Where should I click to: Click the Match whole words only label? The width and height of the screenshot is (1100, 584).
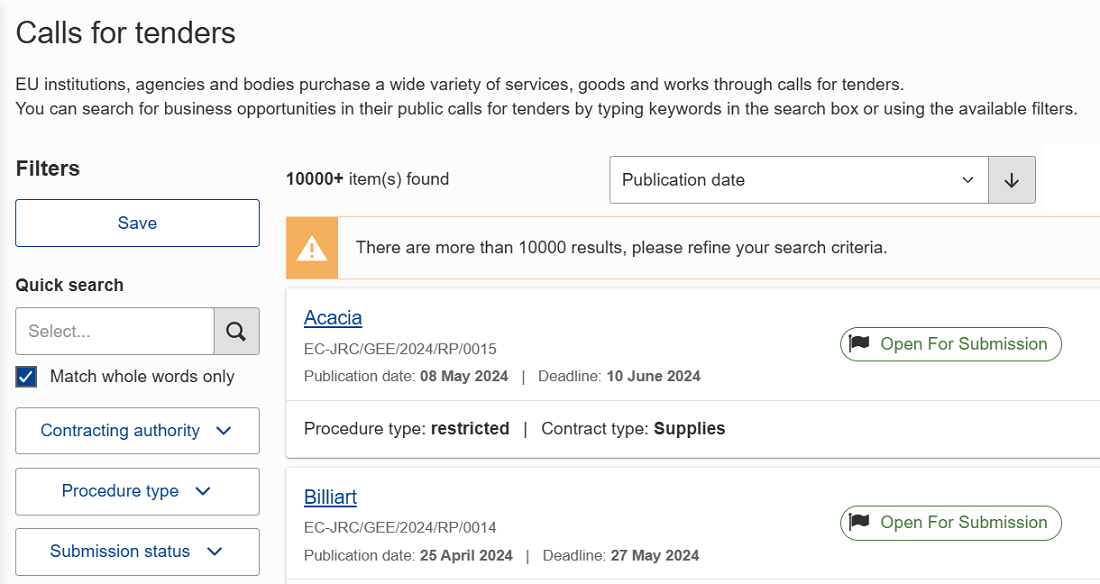pos(142,377)
